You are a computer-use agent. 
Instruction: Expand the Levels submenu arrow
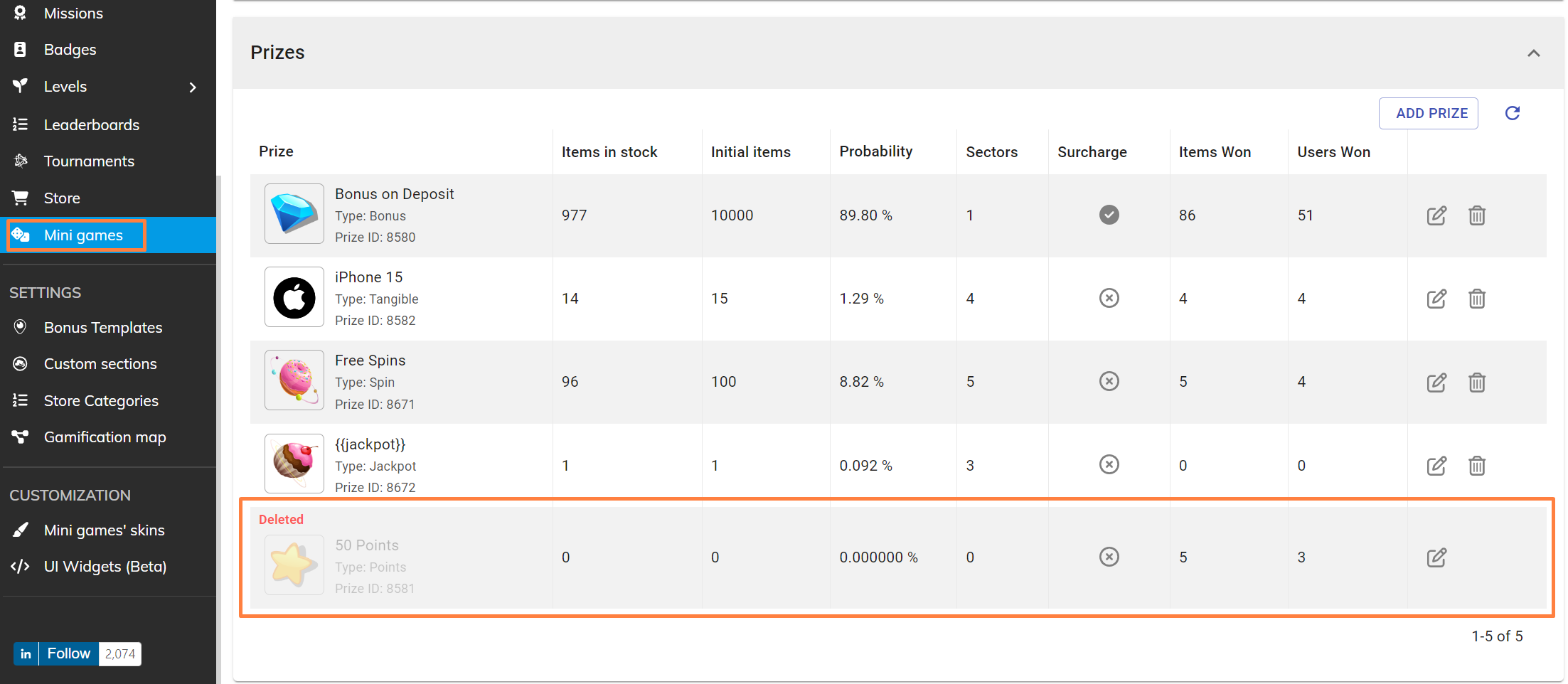pos(193,87)
